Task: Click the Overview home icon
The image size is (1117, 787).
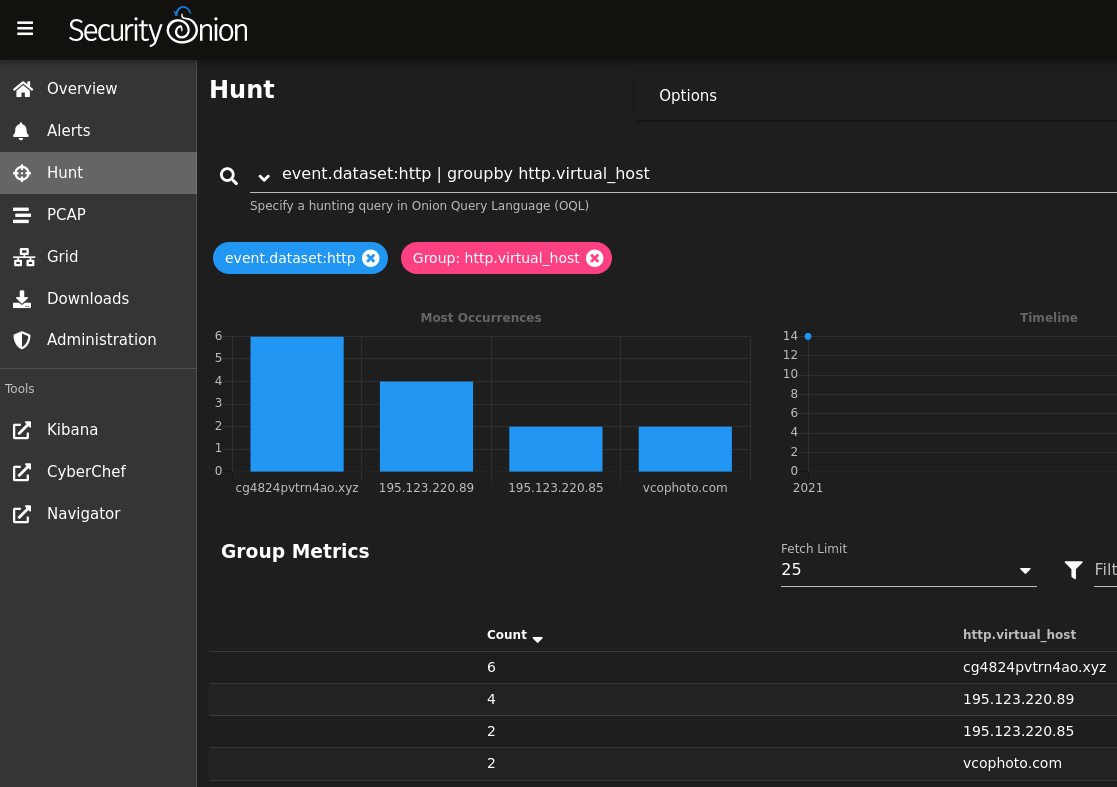Action: [23, 88]
